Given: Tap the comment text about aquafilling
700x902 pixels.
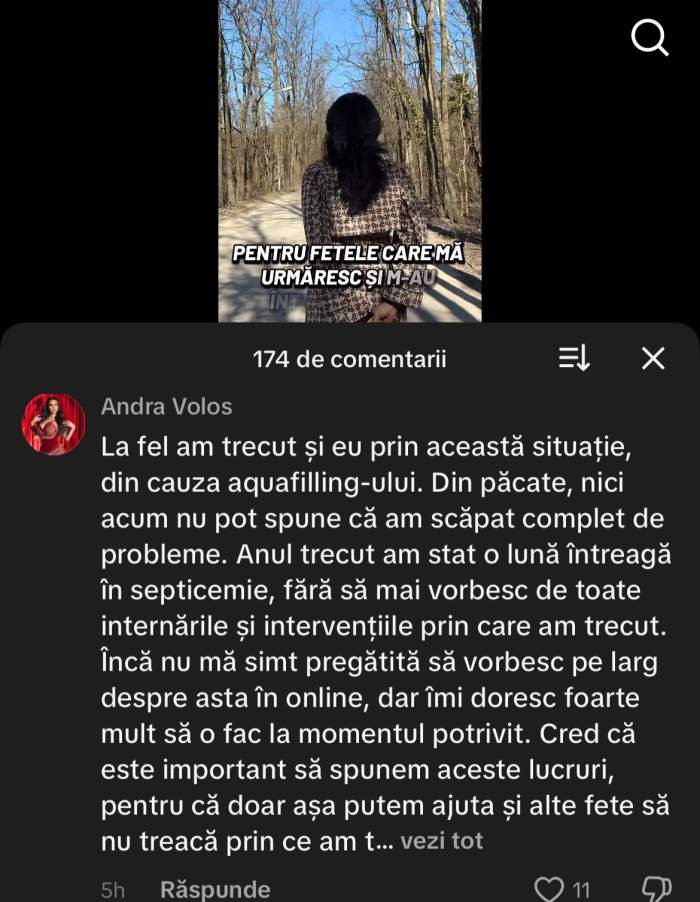Looking at the screenshot, I should [x=385, y=644].
